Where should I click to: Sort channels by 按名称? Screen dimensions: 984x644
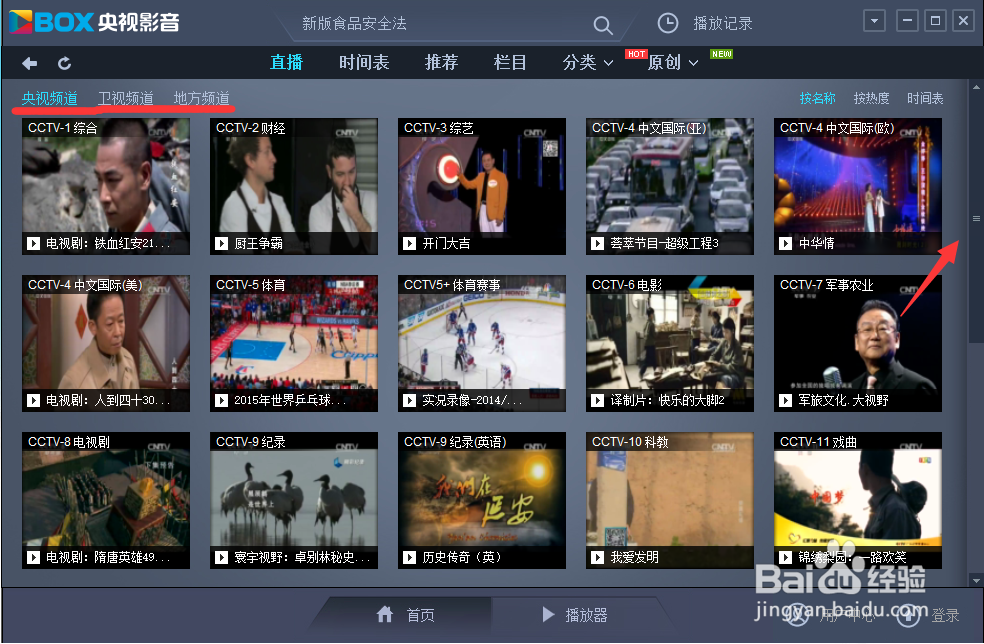pos(817,98)
